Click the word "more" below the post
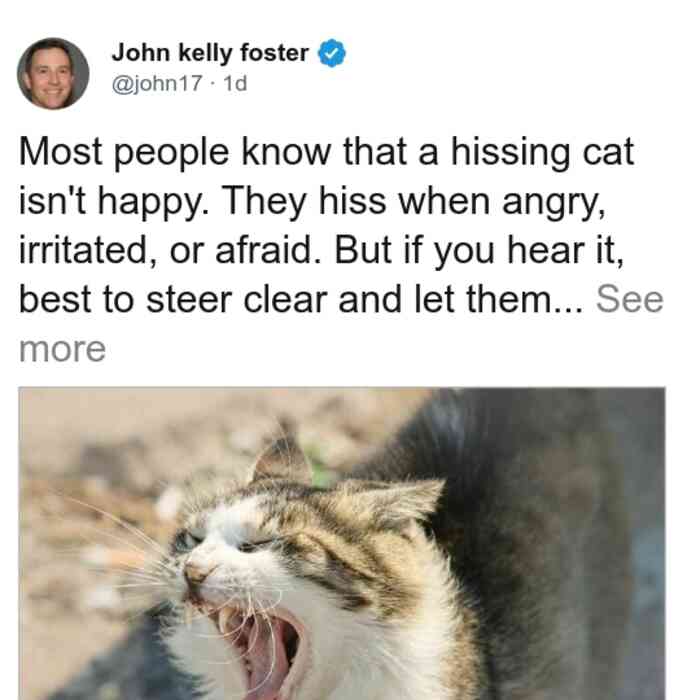Image resolution: width=700 pixels, height=700 pixels. (x=62, y=349)
